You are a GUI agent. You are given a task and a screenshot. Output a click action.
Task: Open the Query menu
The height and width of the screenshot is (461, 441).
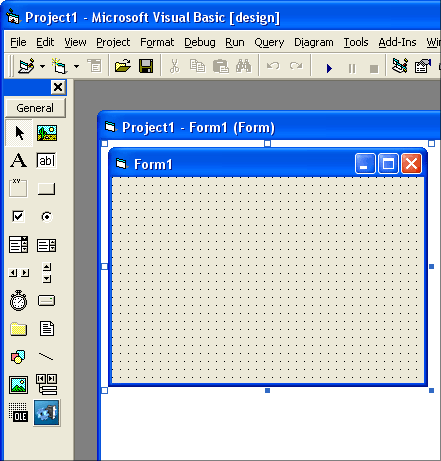coord(269,42)
